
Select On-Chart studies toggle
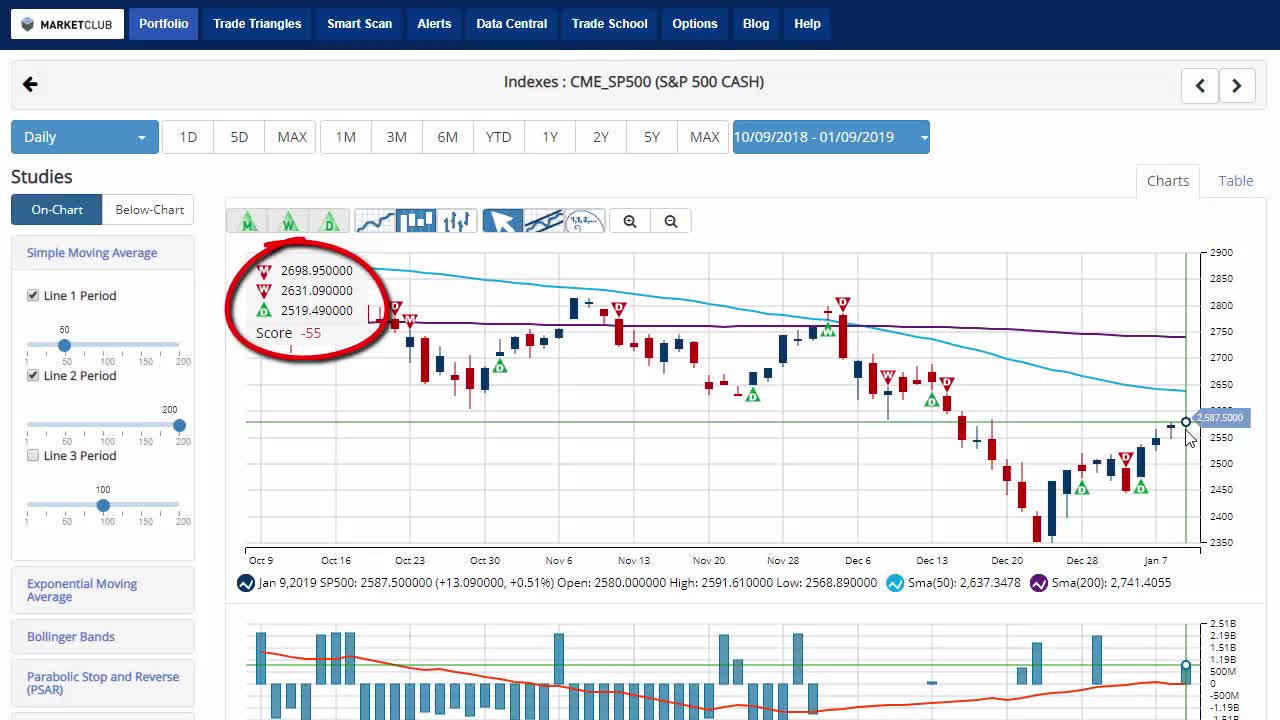coord(57,210)
